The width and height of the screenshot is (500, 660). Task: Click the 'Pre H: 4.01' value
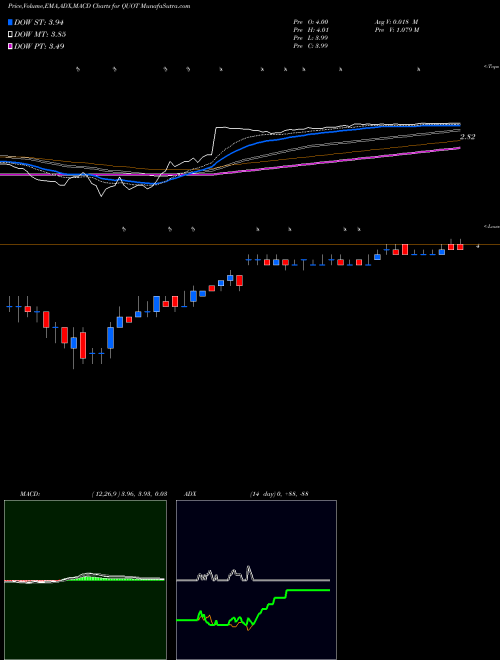(311, 30)
